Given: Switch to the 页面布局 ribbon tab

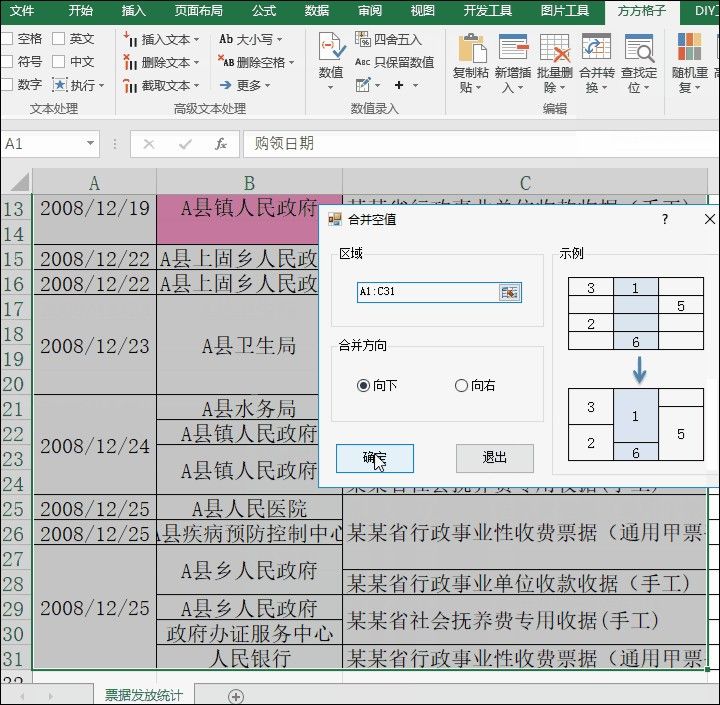Looking at the screenshot, I should [x=198, y=11].
